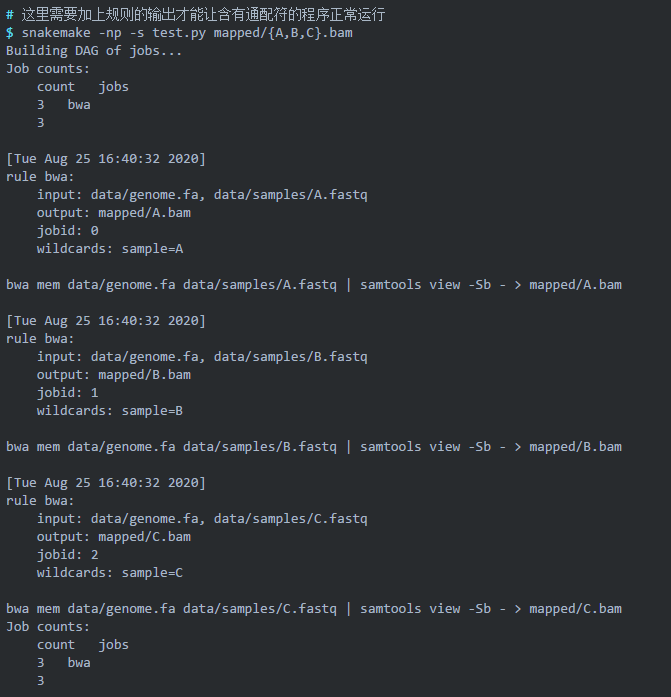Click the input line containing A.fastq
The width and height of the screenshot is (671, 697).
202,195
